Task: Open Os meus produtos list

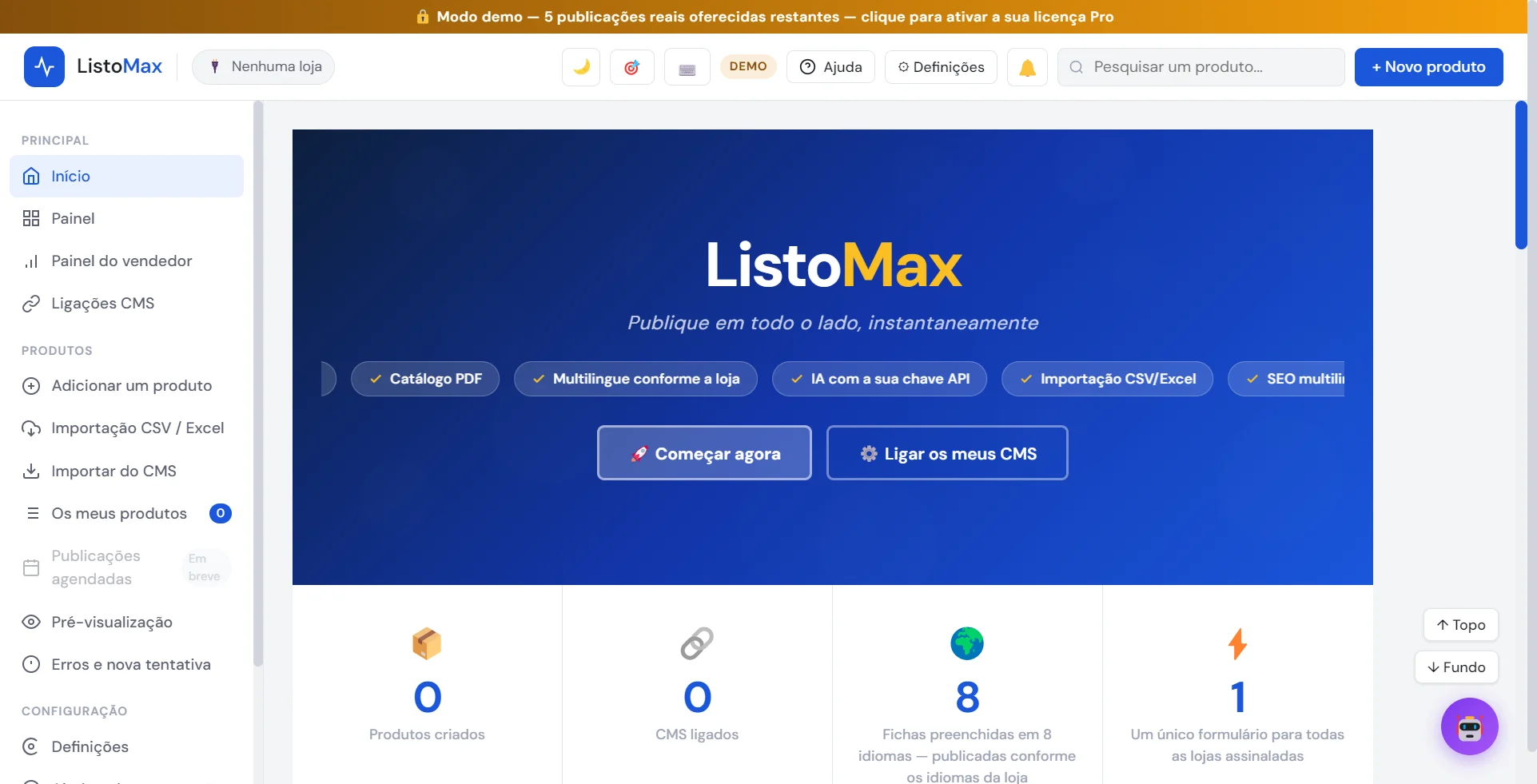Action: pos(126,513)
